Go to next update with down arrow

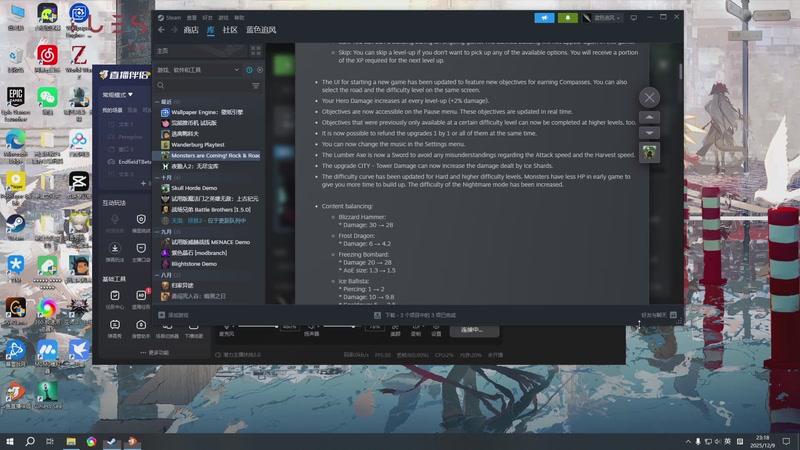649,133
